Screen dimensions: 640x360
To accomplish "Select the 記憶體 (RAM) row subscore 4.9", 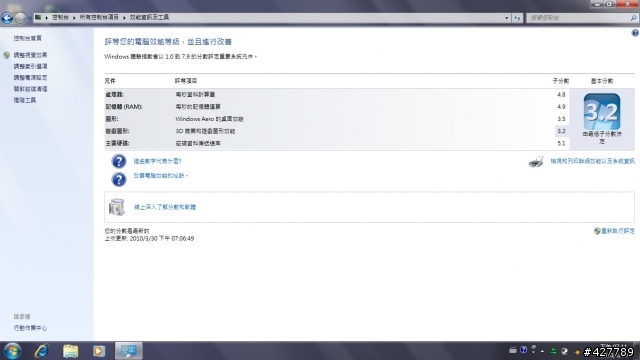I will pyautogui.click(x=561, y=107).
